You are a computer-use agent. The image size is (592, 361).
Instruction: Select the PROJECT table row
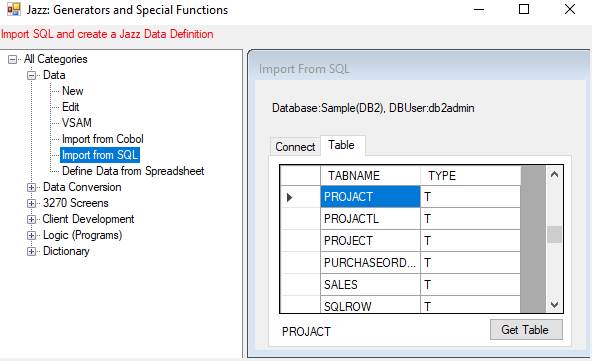[x=401, y=241]
